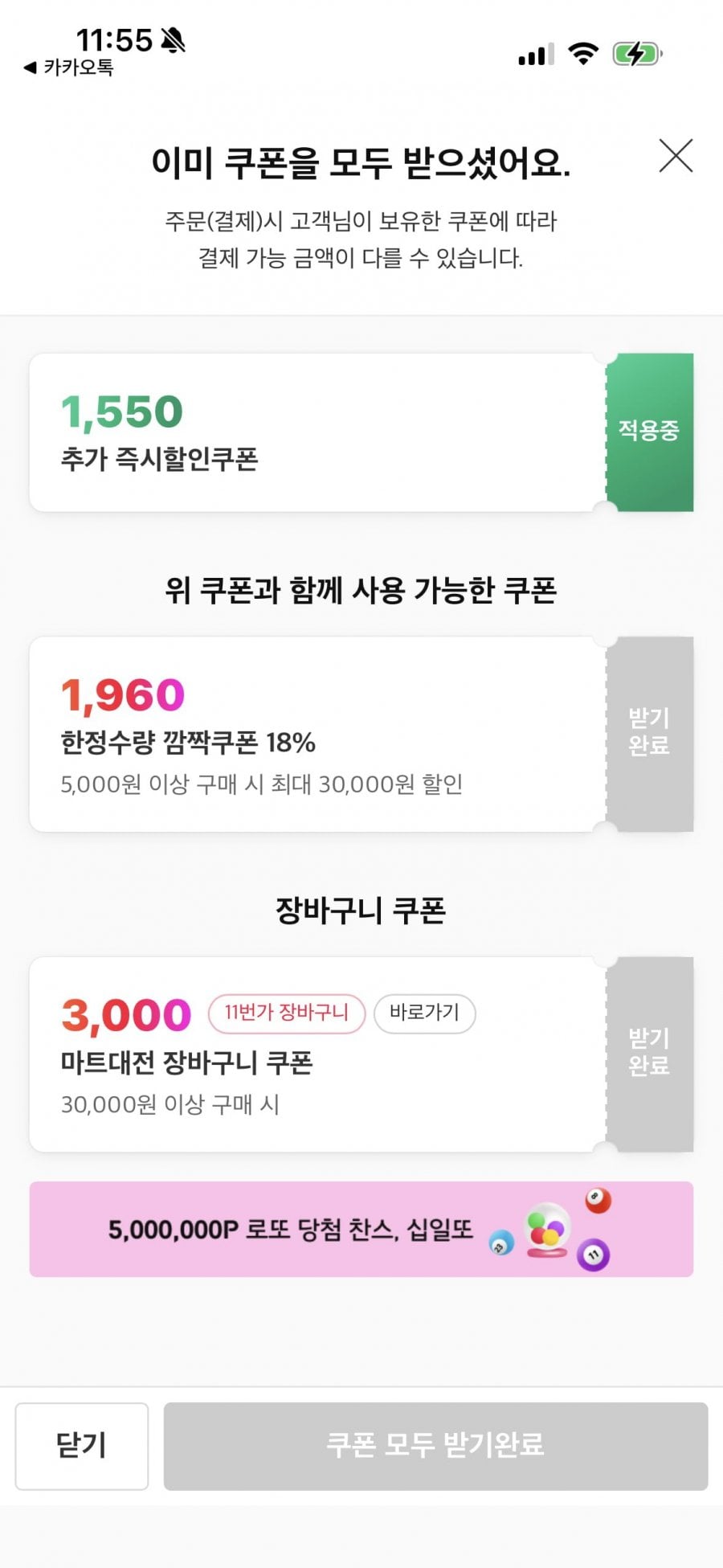This screenshot has height=1568, width=723.
Task: Open the 바로가기 link pill
Action: (x=424, y=1013)
